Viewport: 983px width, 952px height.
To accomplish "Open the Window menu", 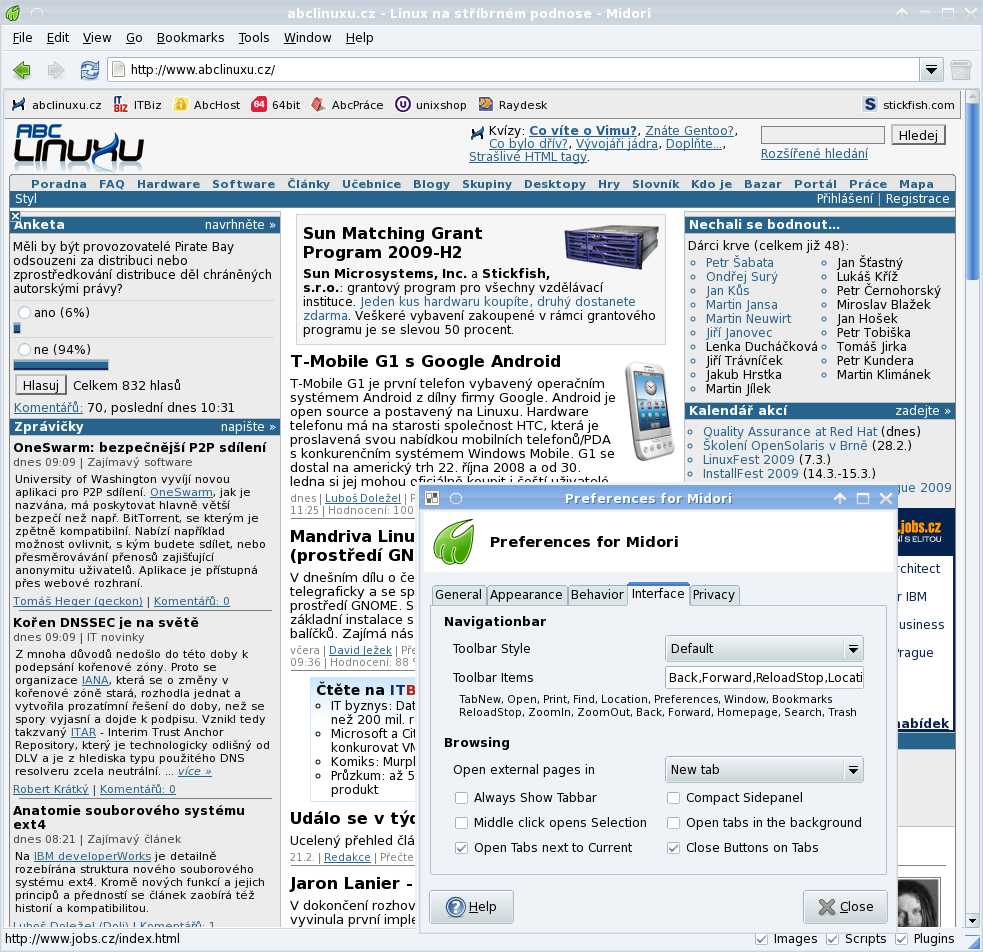I will tap(308, 38).
